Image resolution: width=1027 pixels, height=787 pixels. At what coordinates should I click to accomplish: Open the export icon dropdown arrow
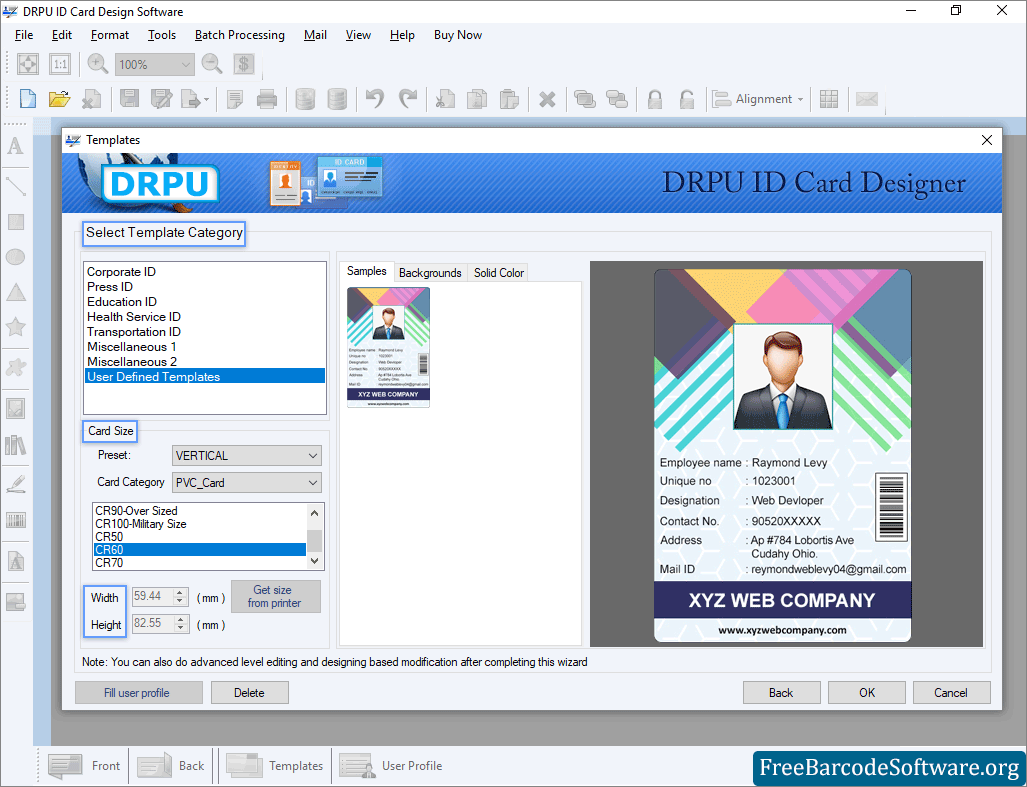click(206, 100)
